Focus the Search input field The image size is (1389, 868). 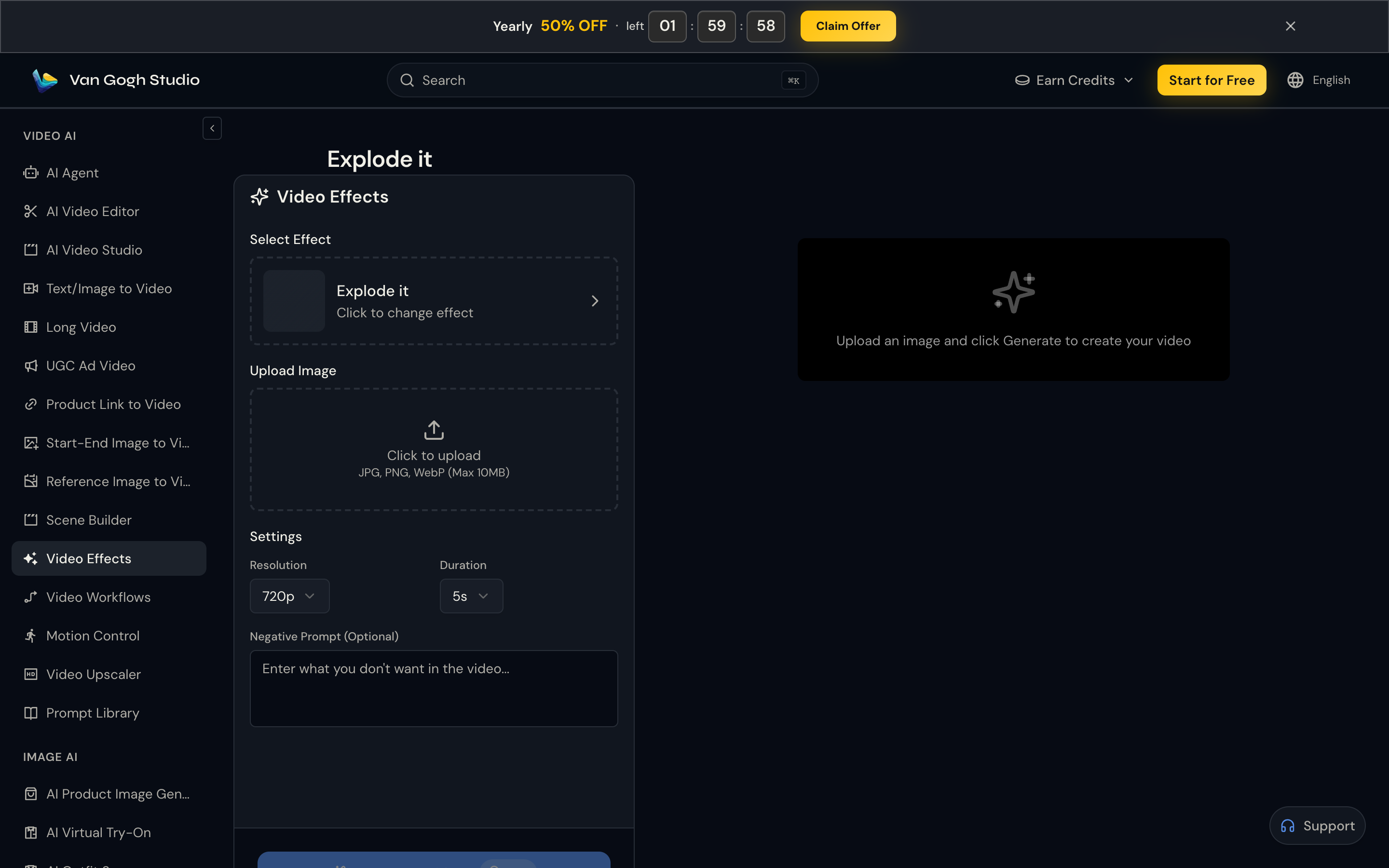click(602, 81)
